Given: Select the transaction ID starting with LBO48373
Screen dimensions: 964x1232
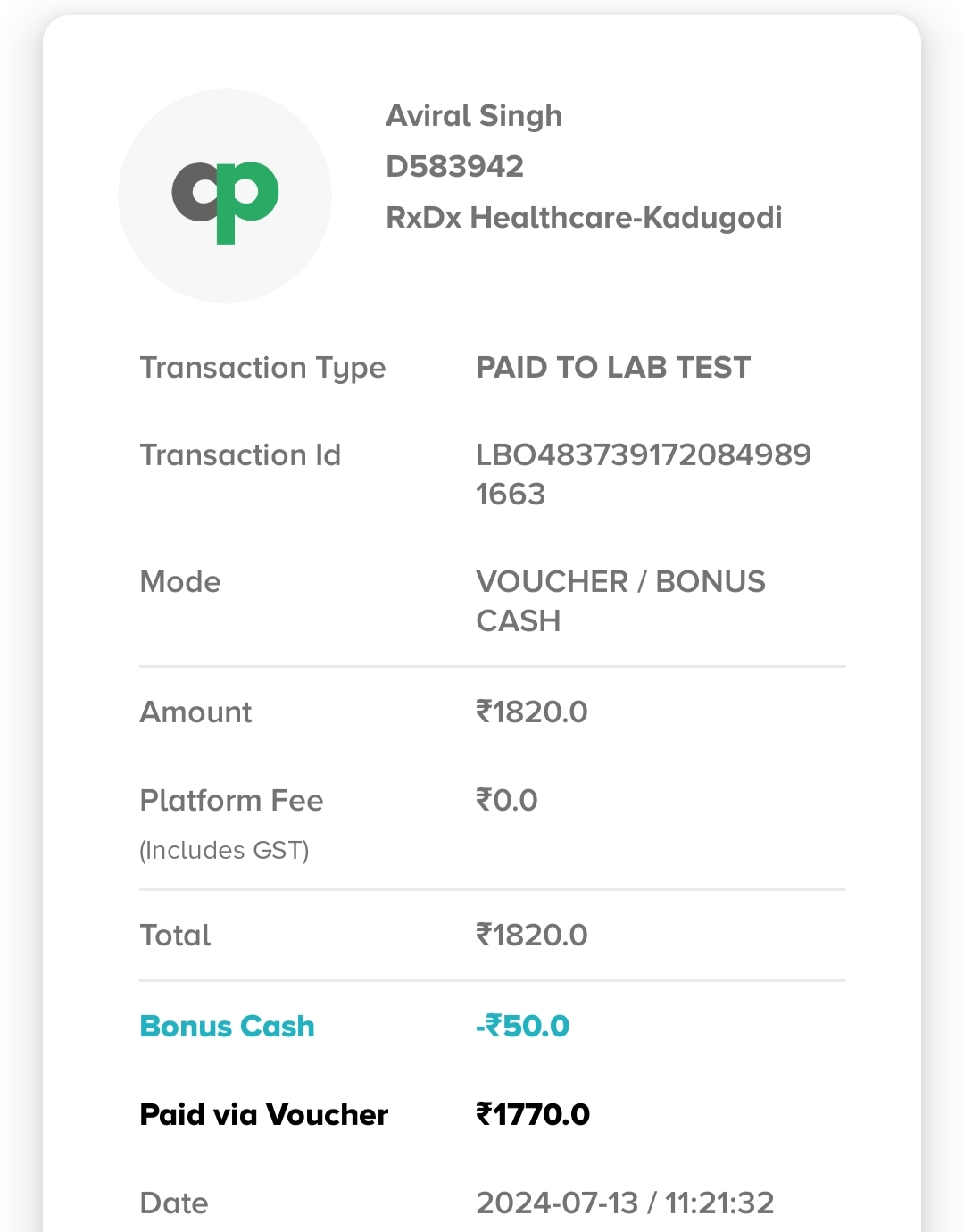Looking at the screenshot, I should (644, 474).
